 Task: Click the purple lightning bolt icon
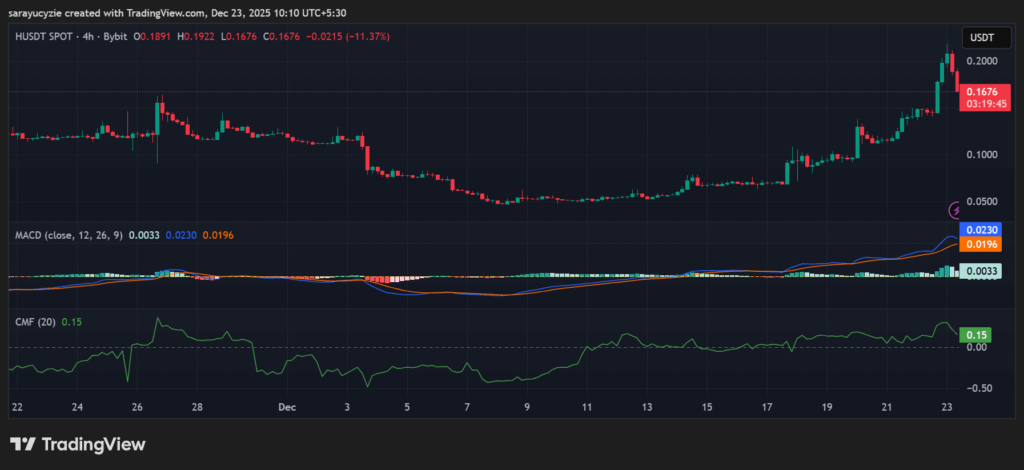(x=956, y=209)
